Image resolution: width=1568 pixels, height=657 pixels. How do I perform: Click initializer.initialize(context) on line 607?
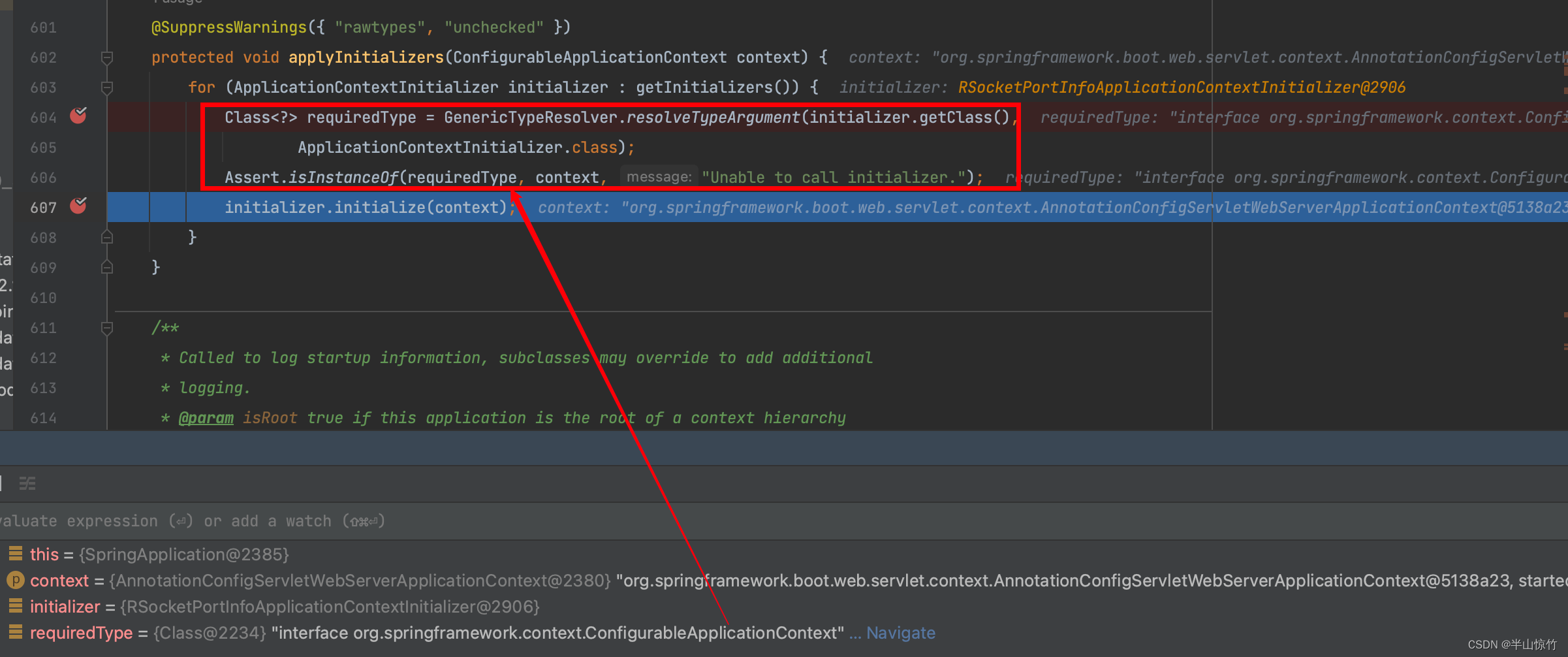(x=366, y=208)
